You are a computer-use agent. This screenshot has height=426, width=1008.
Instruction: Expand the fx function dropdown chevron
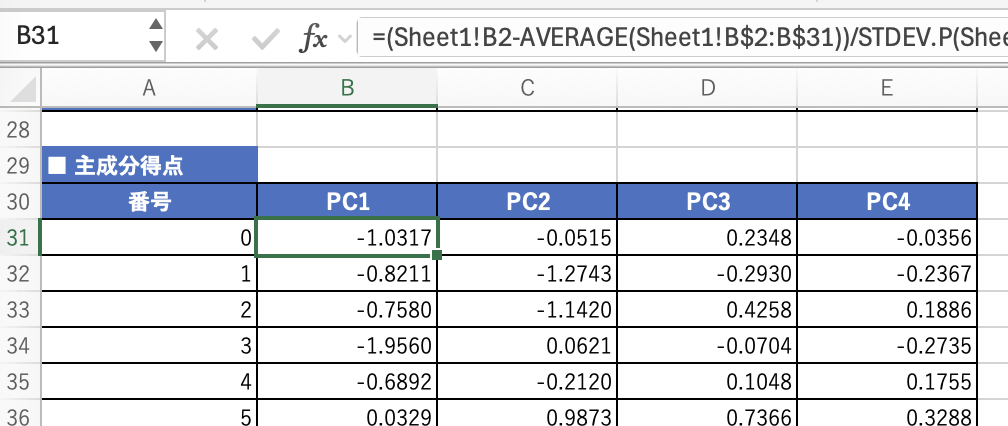(x=346, y=39)
